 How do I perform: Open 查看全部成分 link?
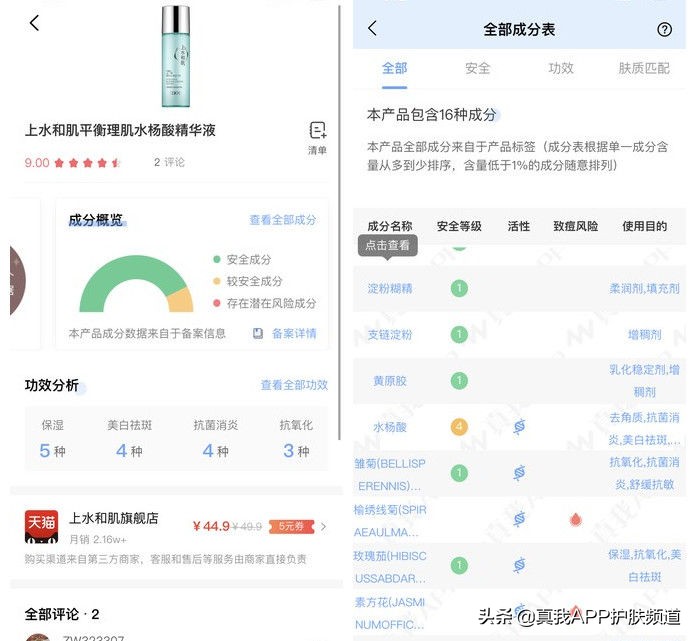[283, 220]
